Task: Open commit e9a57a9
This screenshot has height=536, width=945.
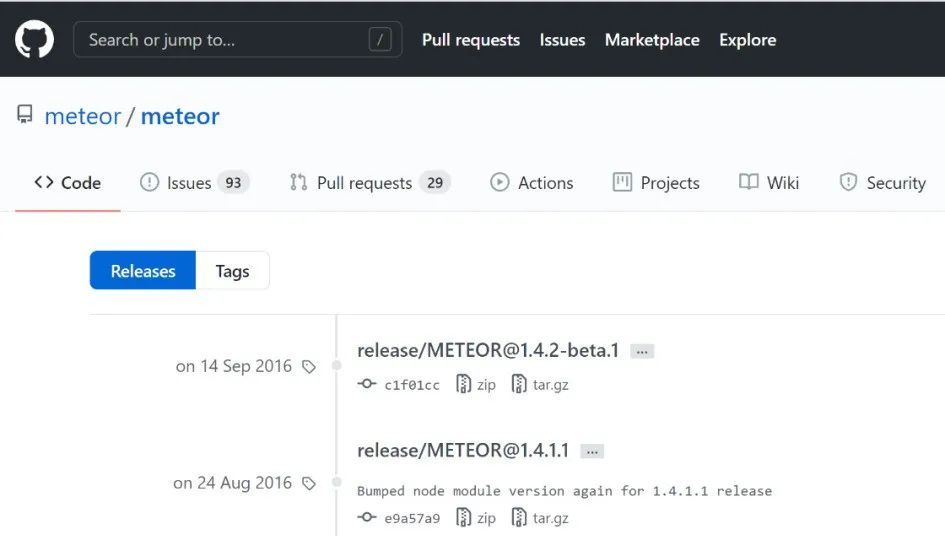Action: tap(411, 518)
